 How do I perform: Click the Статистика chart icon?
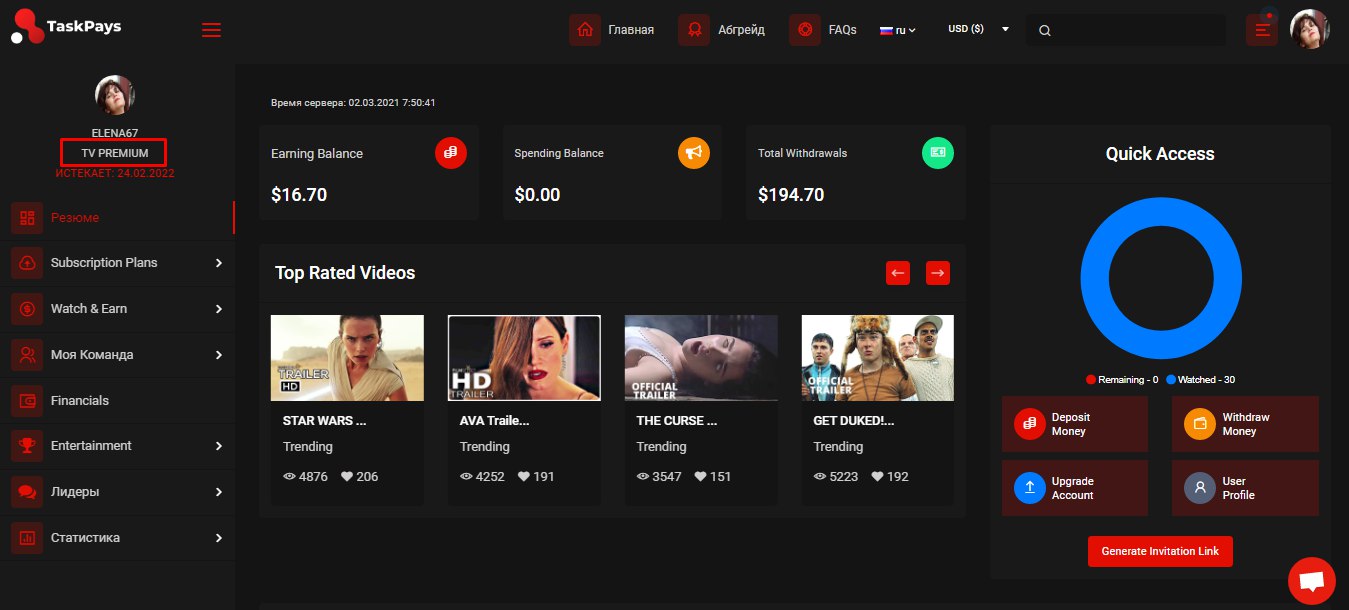[x=27, y=538]
